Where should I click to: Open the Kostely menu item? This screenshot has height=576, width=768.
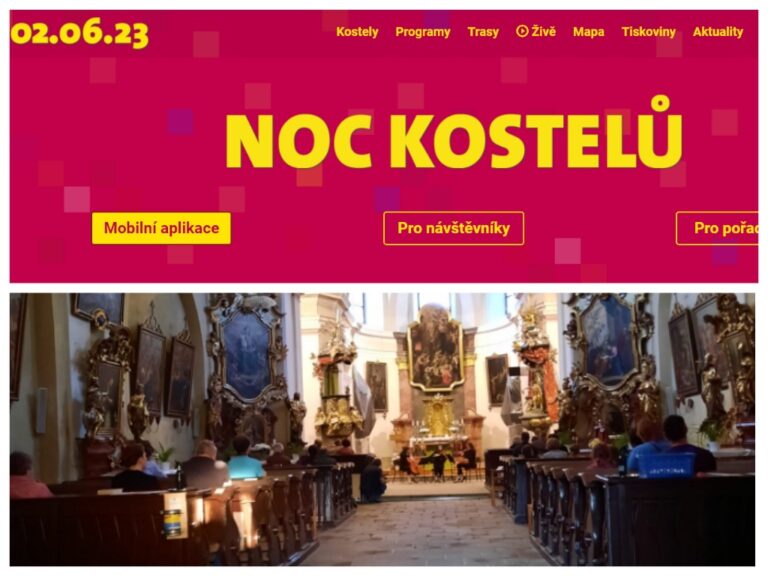357,32
